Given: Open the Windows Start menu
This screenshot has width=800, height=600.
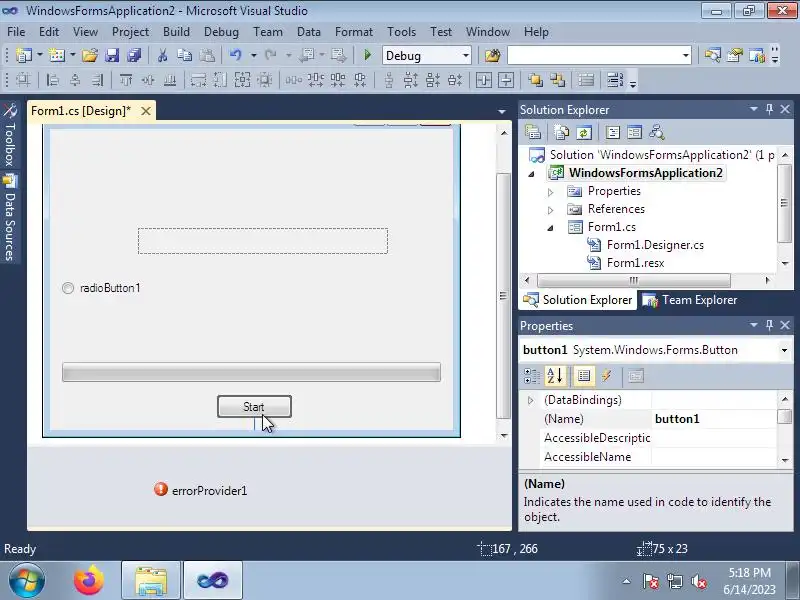Looking at the screenshot, I should pyautogui.click(x=26, y=581).
